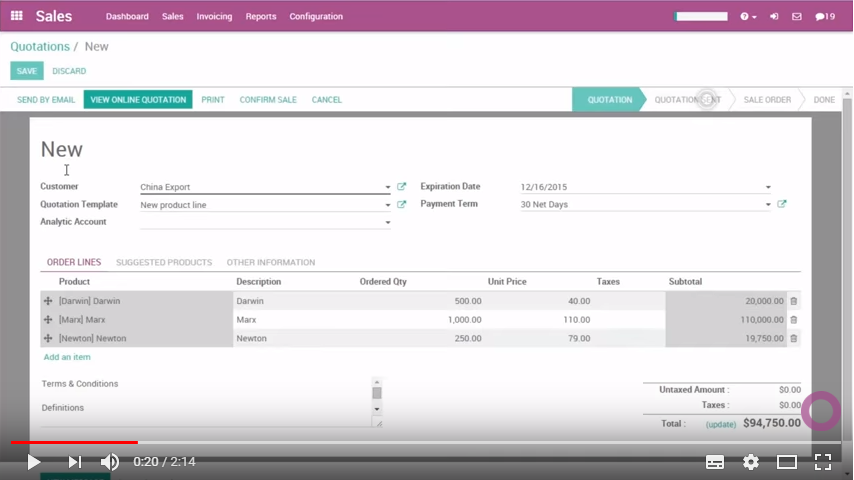Viewport: 854px width, 480px height.
Task: Click trash icon on the Newton row
Action: [x=793, y=339]
